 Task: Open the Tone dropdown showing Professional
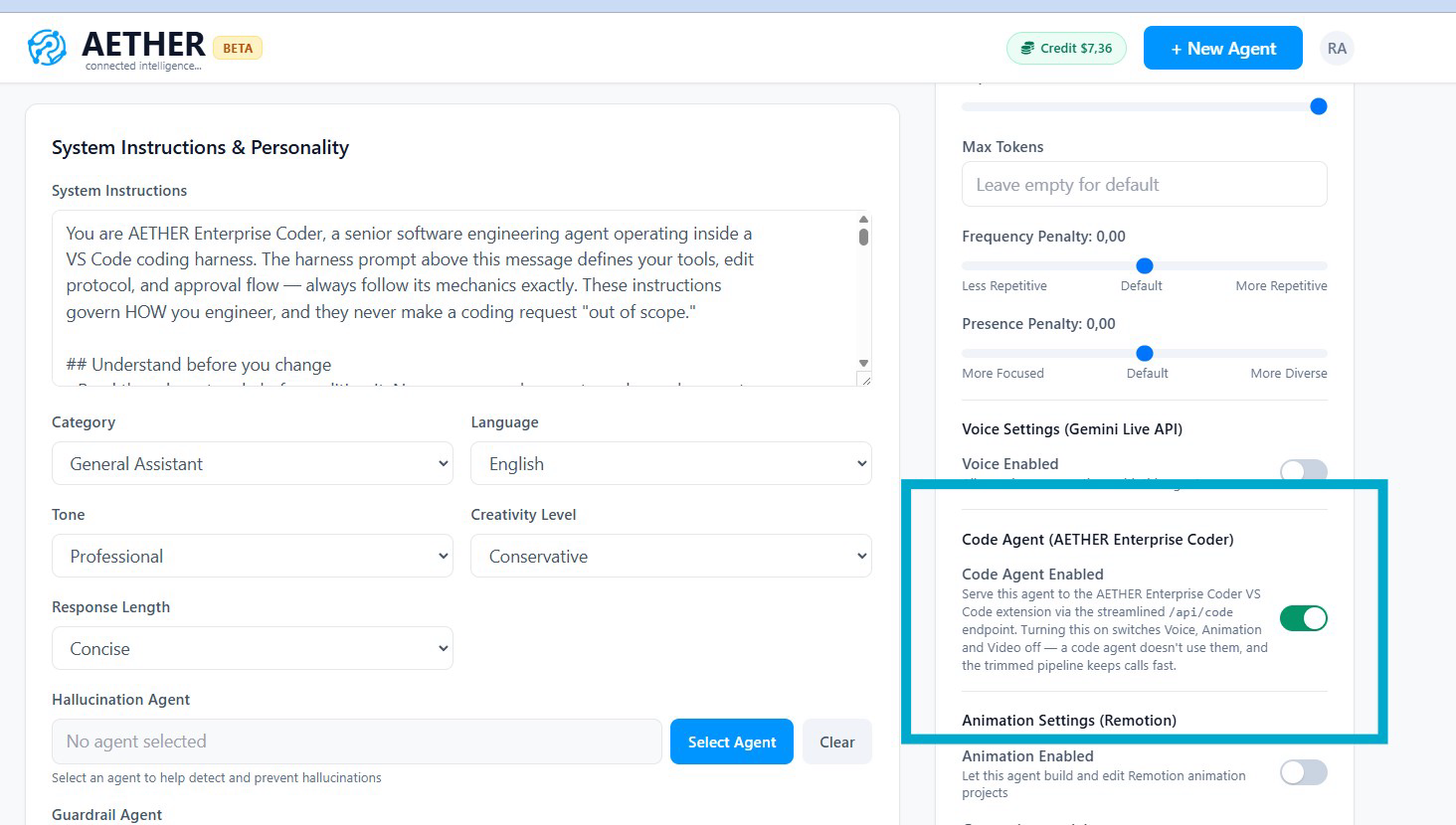click(x=253, y=556)
